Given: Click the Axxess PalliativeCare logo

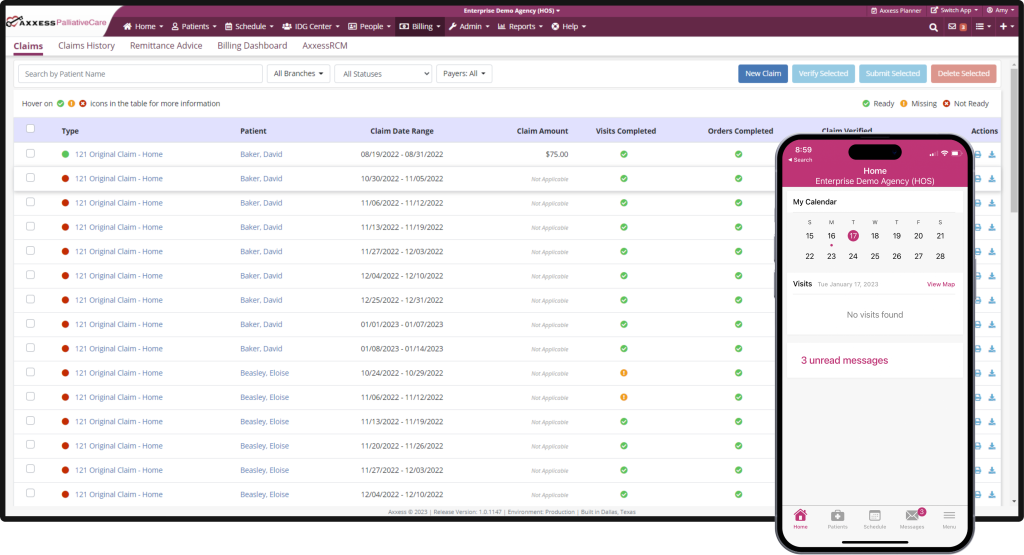Looking at the screenshot, I should pyautogui.click(x=57, y=22).
